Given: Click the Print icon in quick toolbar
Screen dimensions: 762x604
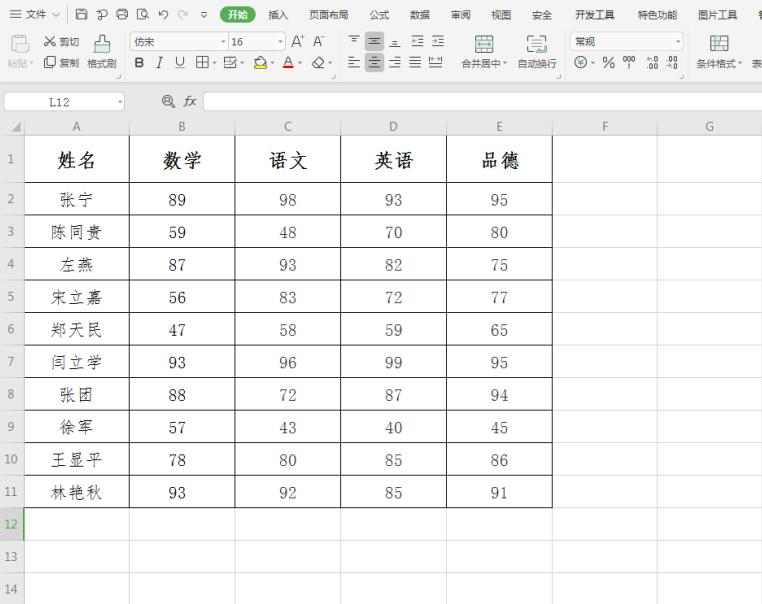Looking at the screenshot, I should 122,14.
